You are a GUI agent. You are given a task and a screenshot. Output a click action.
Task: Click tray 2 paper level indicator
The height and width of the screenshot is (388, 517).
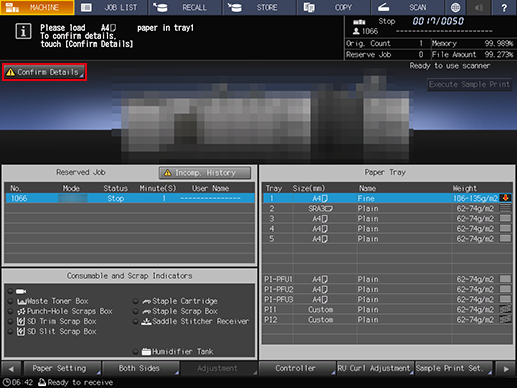coord(505,208)
